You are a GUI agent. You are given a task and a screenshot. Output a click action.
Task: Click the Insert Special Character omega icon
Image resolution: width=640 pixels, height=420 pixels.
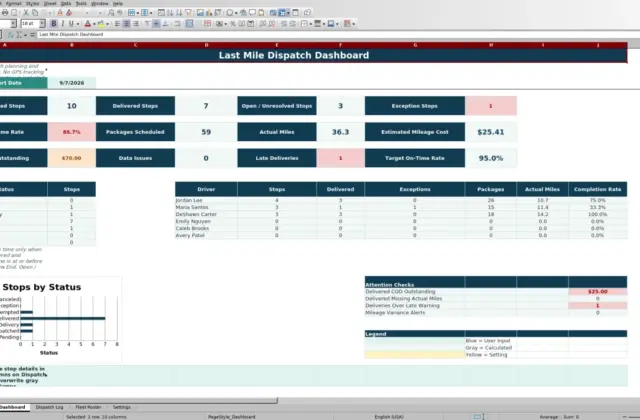(230, 13)
